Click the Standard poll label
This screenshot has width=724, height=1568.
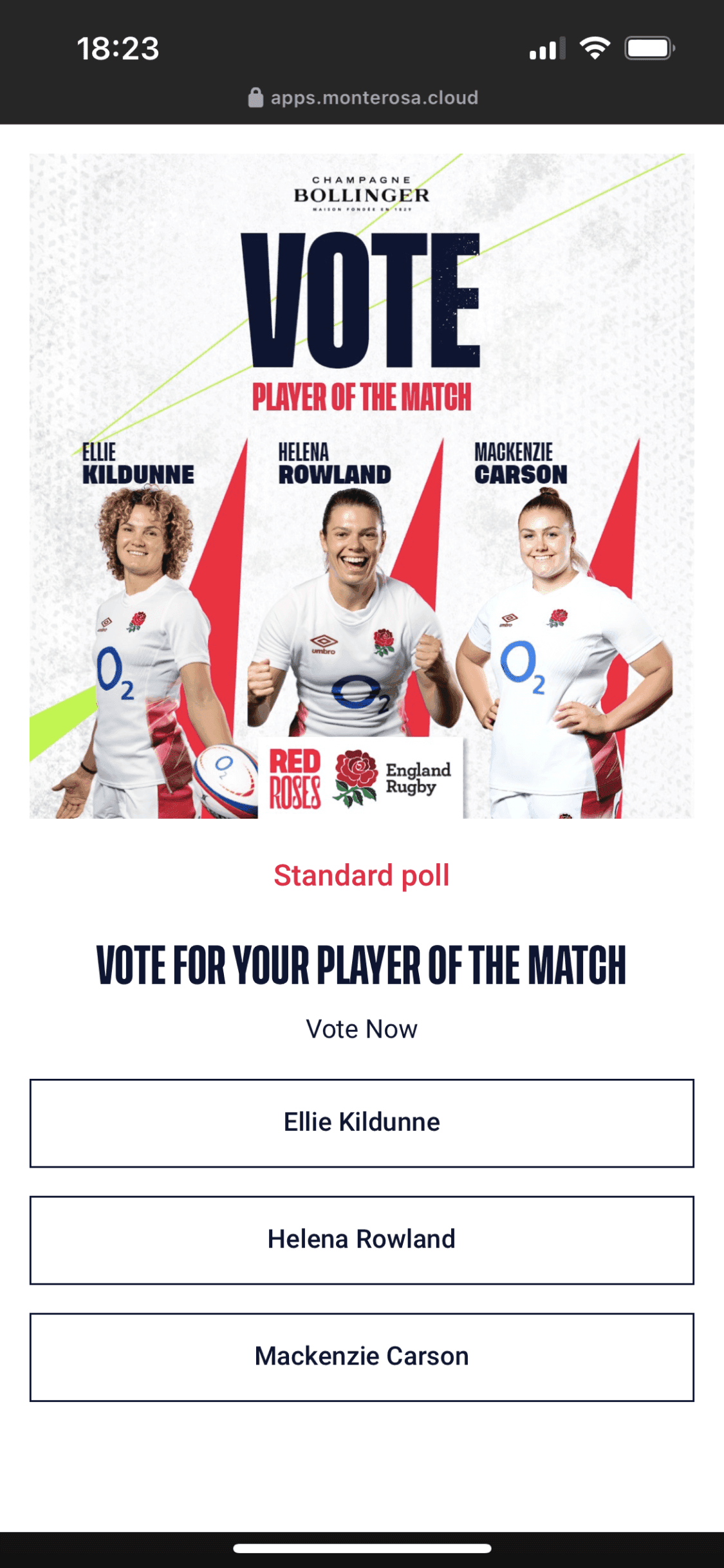362,875
